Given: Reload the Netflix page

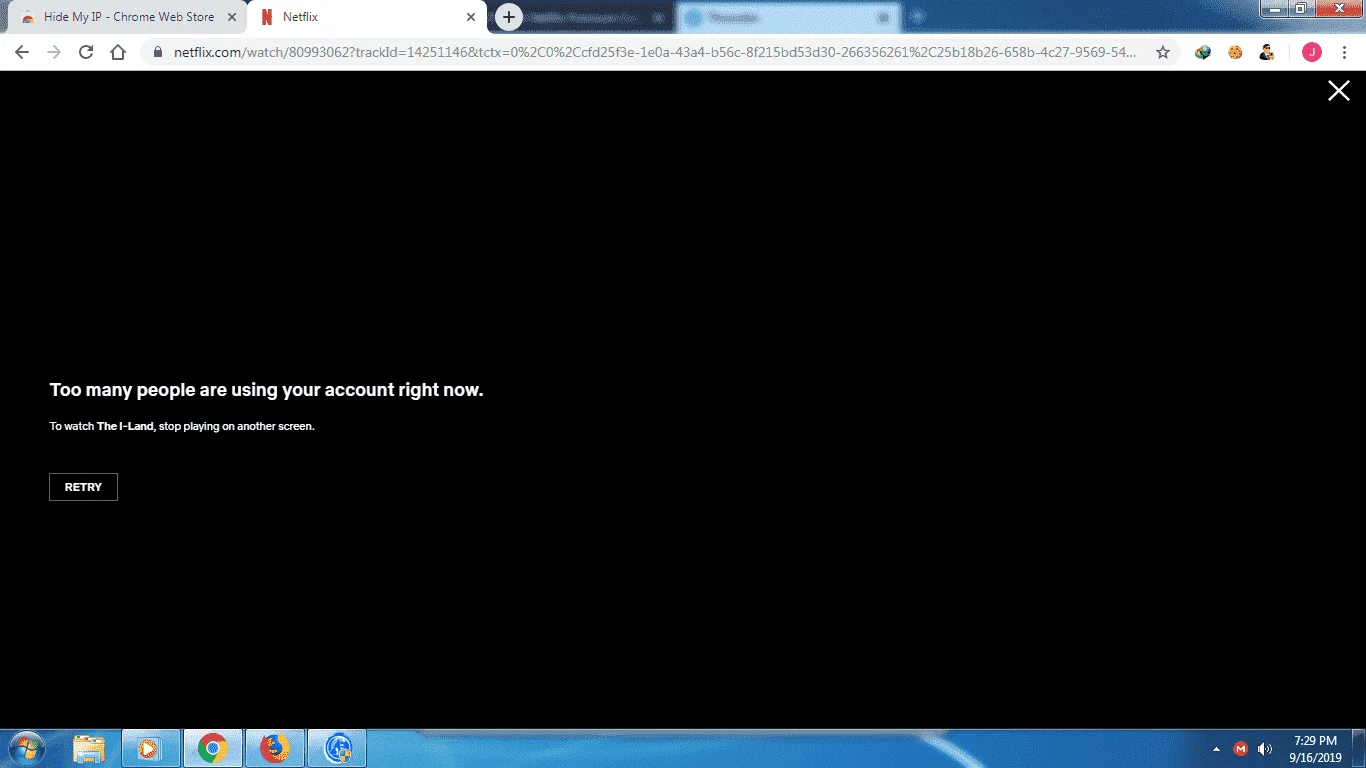Looking at the screenshot, I should click(86, 52).
